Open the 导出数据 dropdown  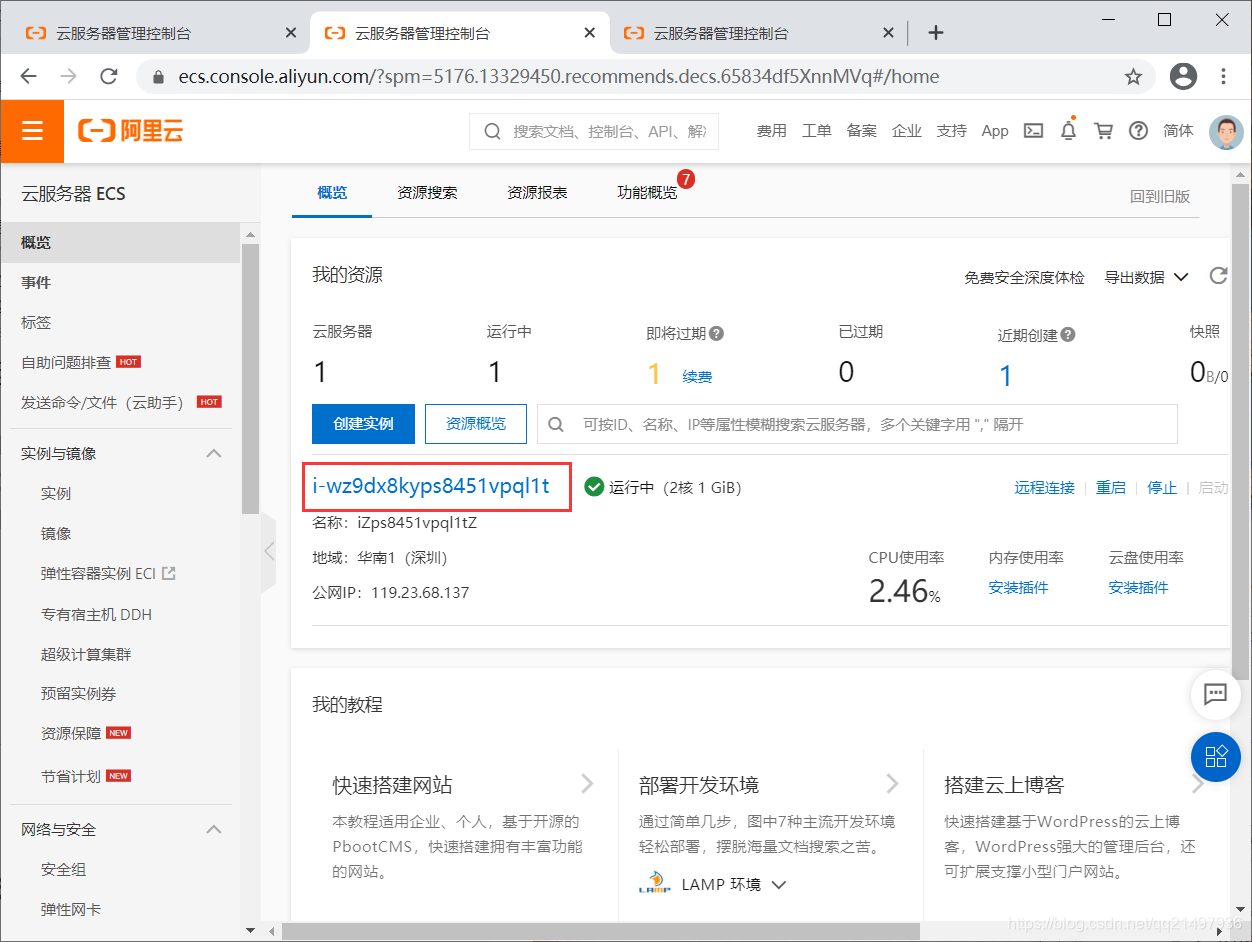pyautogui.click(x=1146, y=277)
